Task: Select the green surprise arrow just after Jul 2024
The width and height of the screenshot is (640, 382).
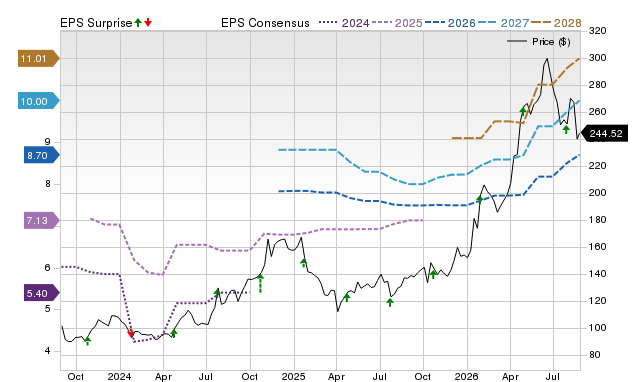Action: coord(217,292)
